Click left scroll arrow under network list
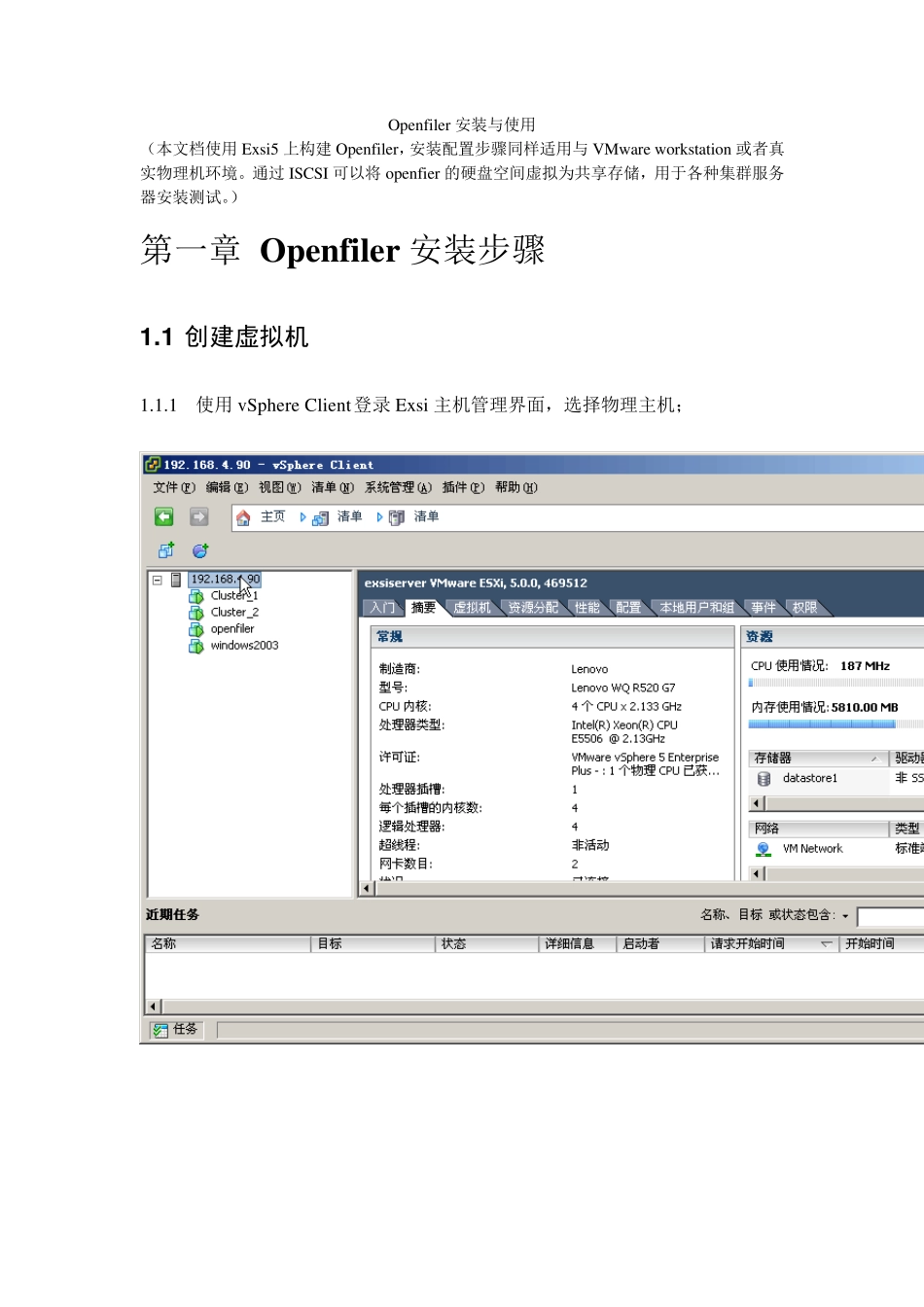 coord(757,873)
